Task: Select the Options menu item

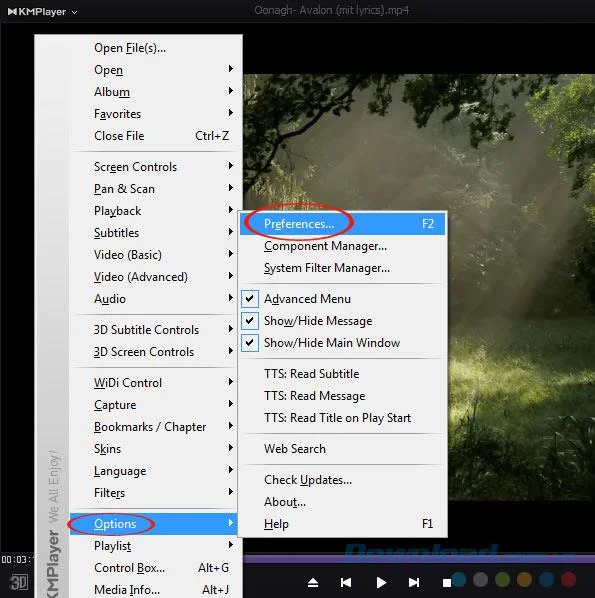Action: click(x=154, y=524)
